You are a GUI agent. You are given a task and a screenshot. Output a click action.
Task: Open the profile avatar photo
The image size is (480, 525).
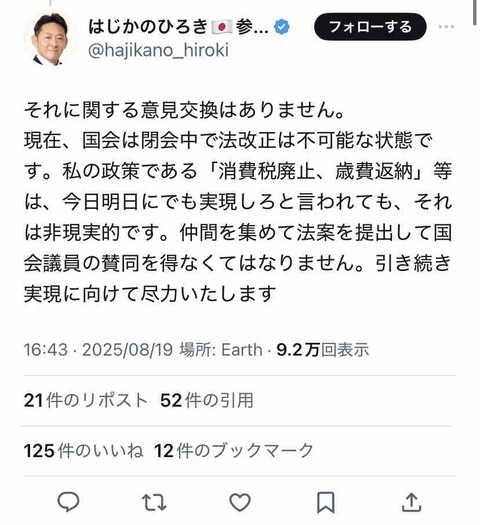pyautogui.click(x=50, y=39)
